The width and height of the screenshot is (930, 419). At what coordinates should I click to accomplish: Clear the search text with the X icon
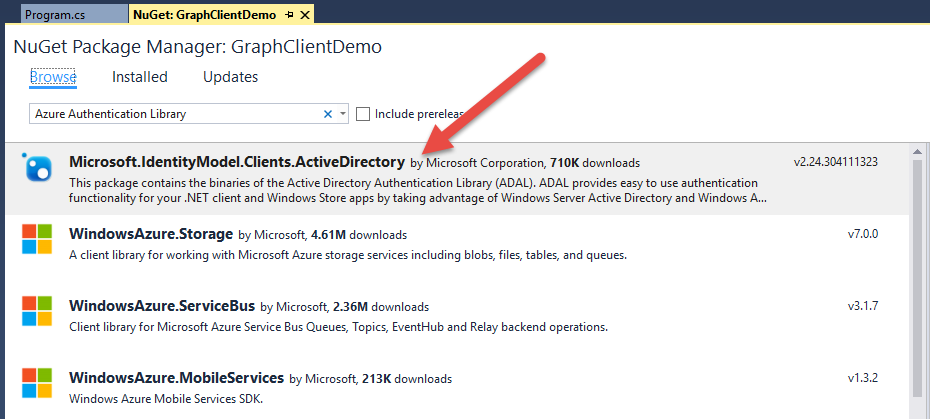(327, 114)
